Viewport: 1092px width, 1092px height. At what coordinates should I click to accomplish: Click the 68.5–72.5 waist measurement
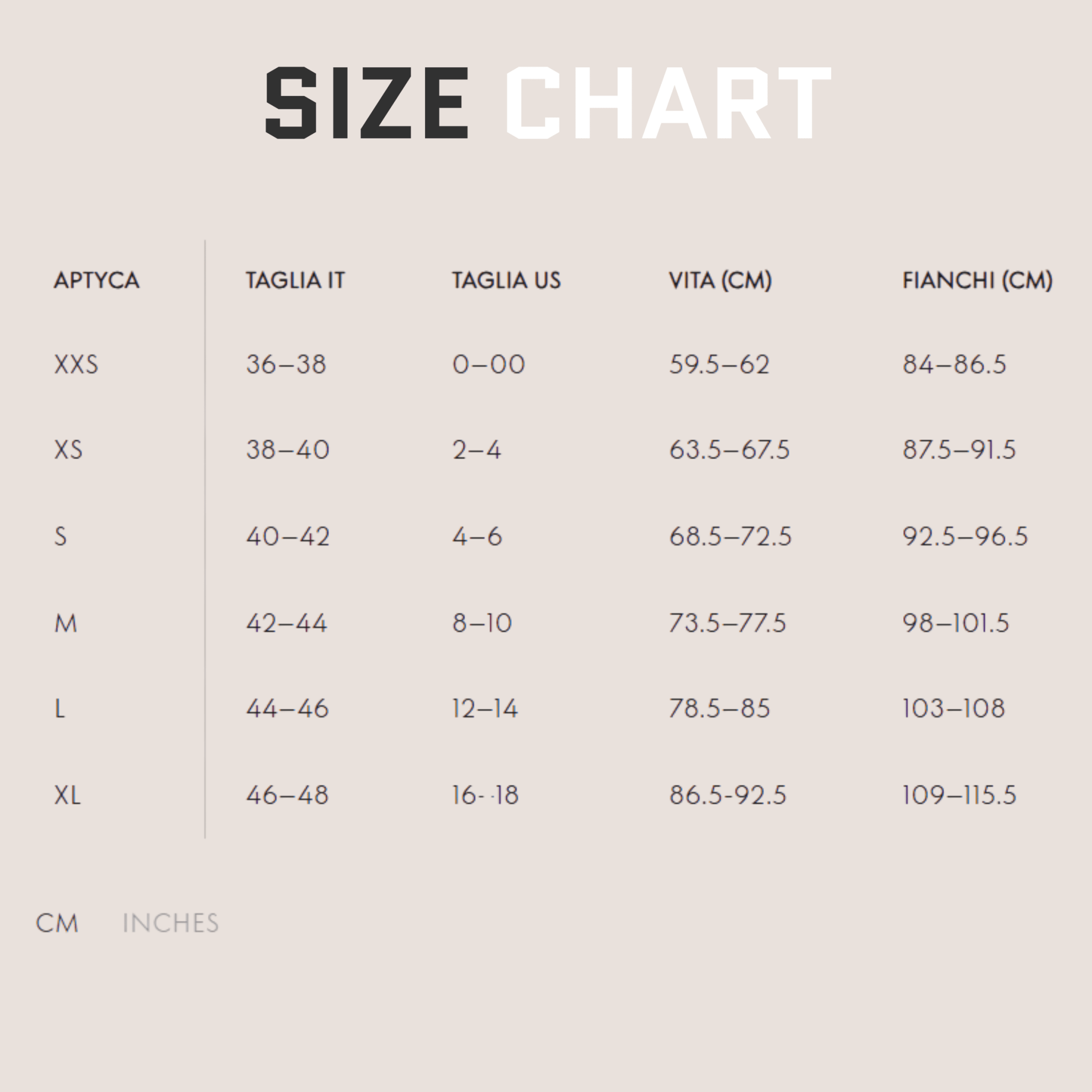[x=730, y=536]
